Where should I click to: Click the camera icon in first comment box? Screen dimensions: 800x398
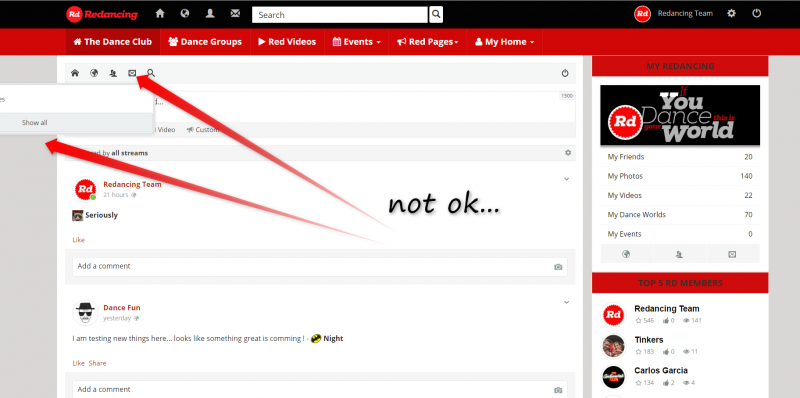[x=558, y=267]
